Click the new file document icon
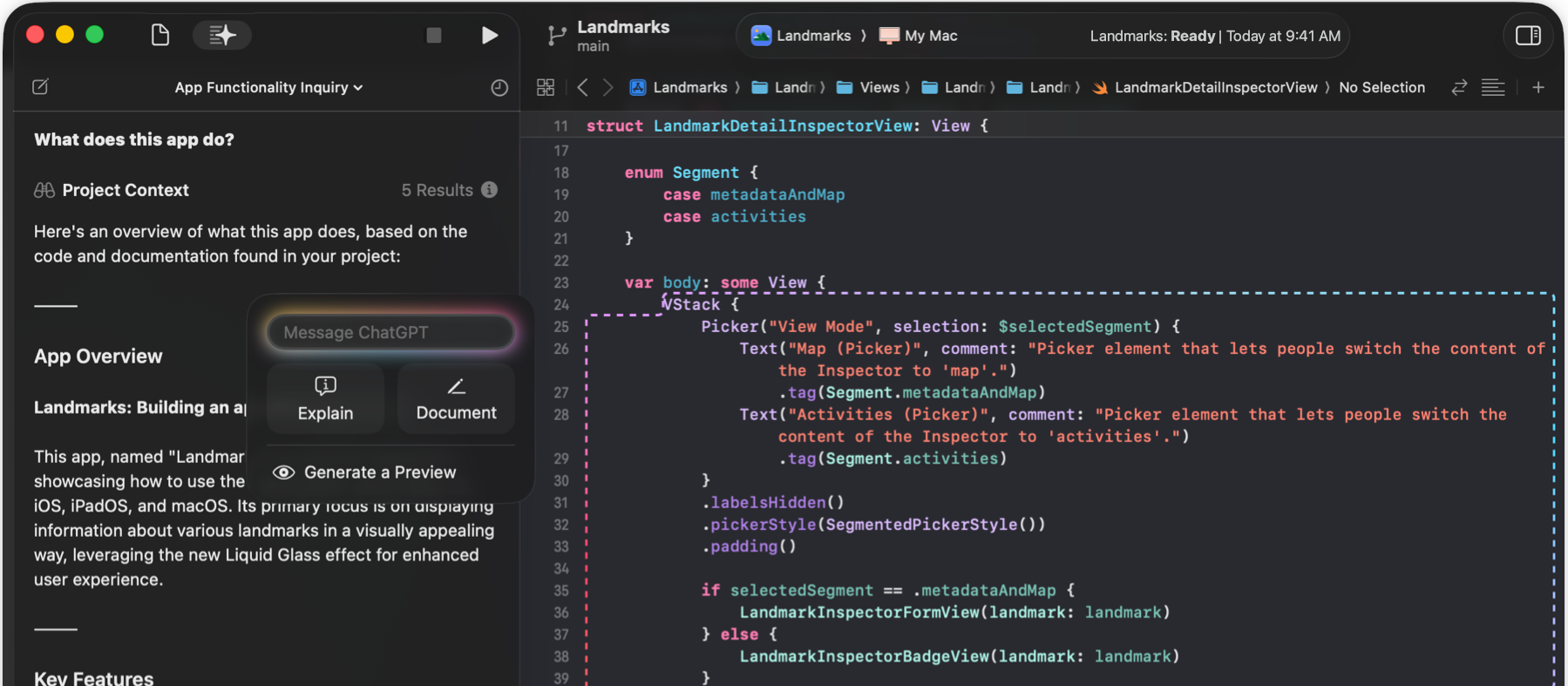The image size is (1568, 686). pos(160,35)
